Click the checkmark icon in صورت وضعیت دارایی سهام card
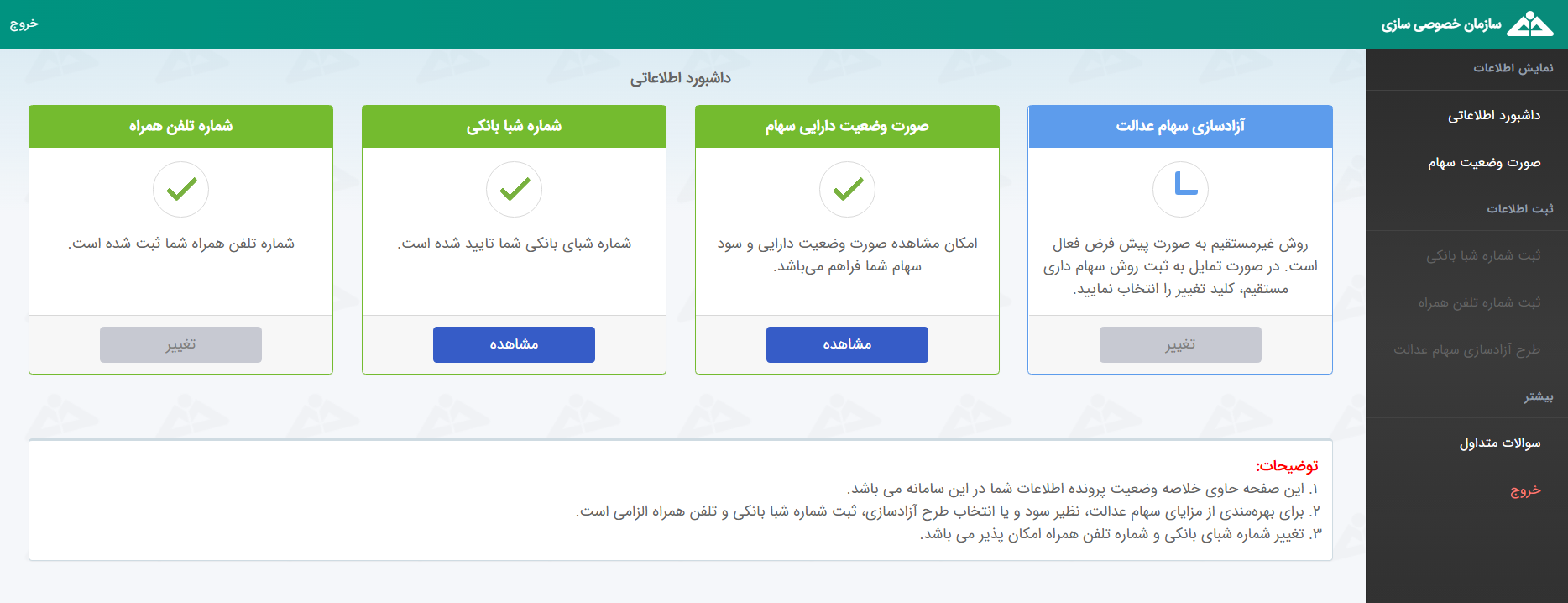The width and height of the screenshot is (1568, 603). coord(847,189)
